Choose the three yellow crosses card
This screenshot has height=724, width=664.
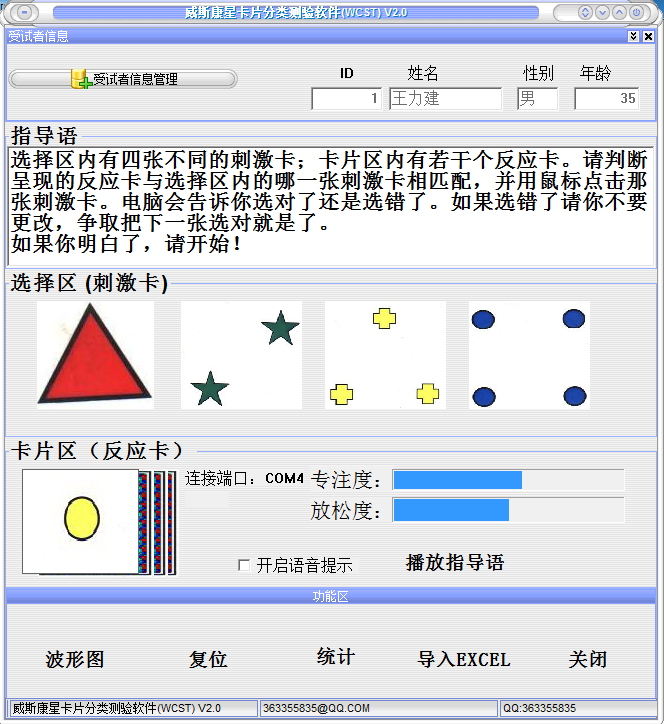(x=385, y=355)
